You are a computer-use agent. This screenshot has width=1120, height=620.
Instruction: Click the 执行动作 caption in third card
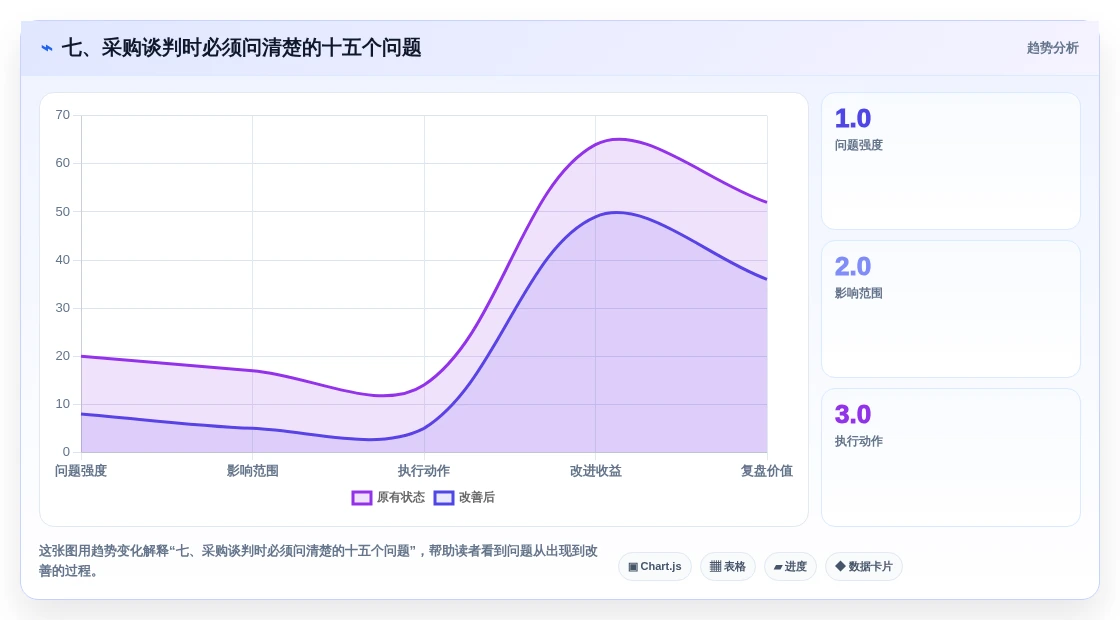[859, 441]
